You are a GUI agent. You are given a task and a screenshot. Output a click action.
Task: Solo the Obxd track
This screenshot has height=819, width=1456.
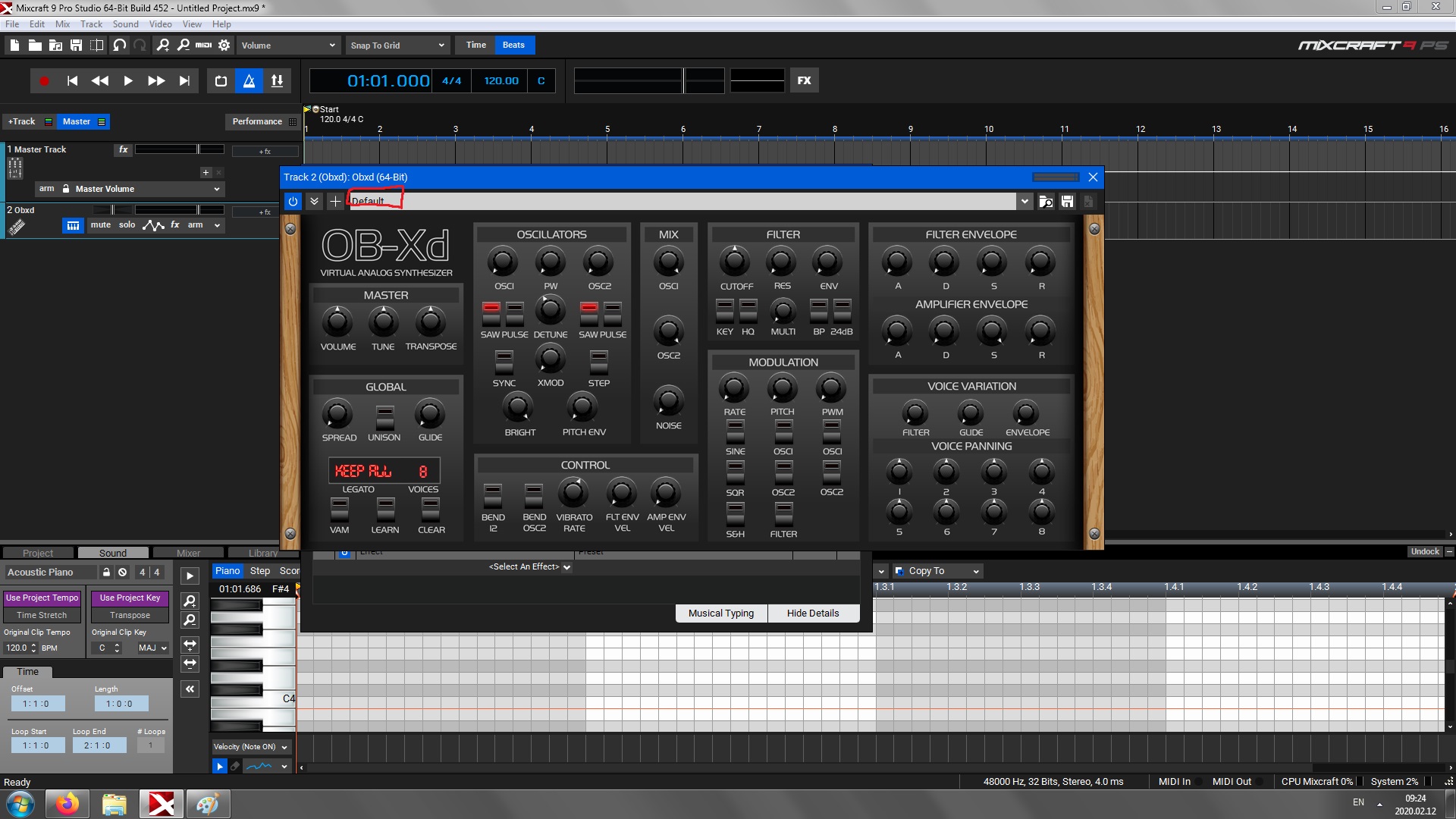[127, 225]
